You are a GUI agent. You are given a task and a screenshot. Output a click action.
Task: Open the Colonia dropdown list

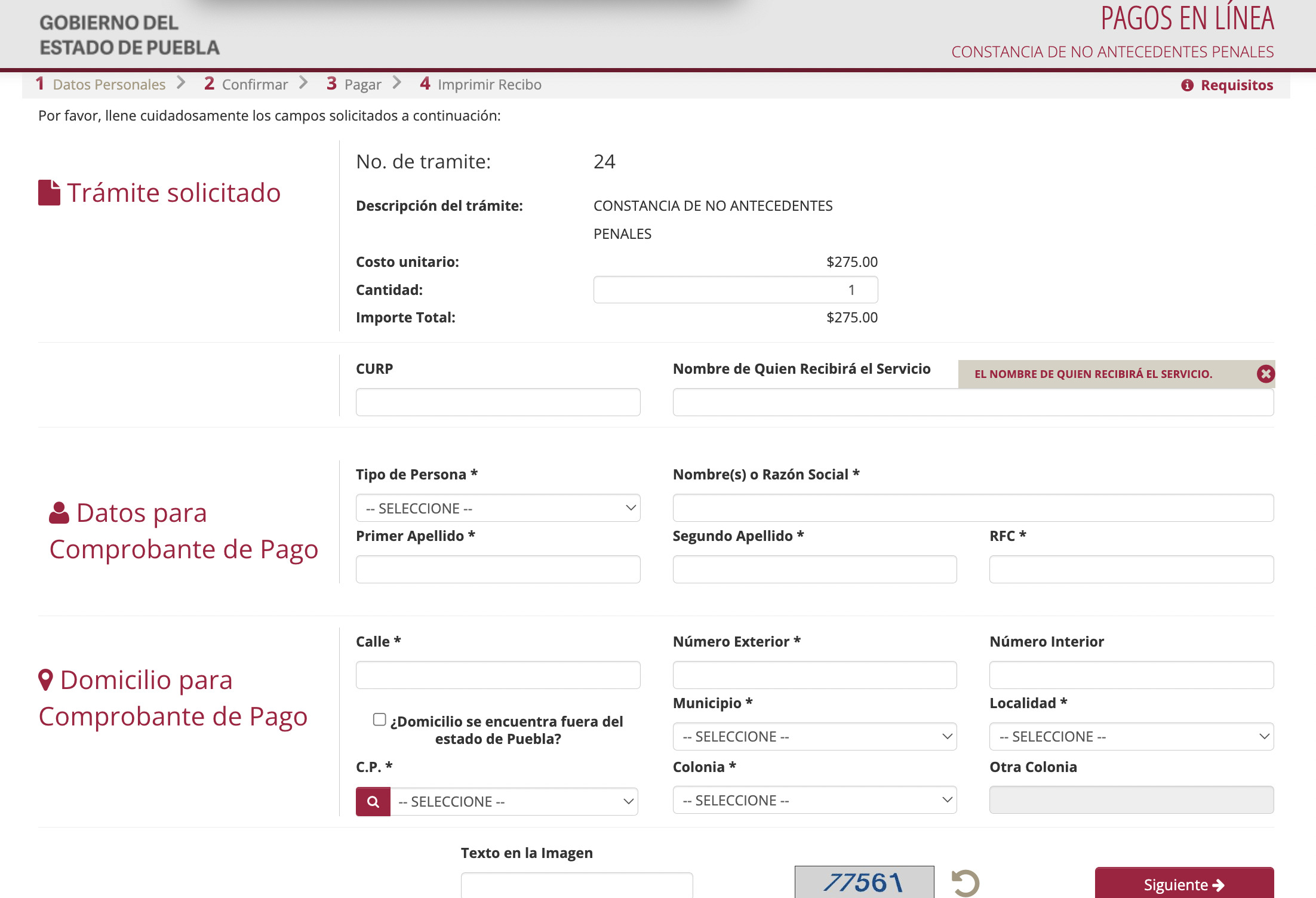pyautogui.click(x=814, y=800)
